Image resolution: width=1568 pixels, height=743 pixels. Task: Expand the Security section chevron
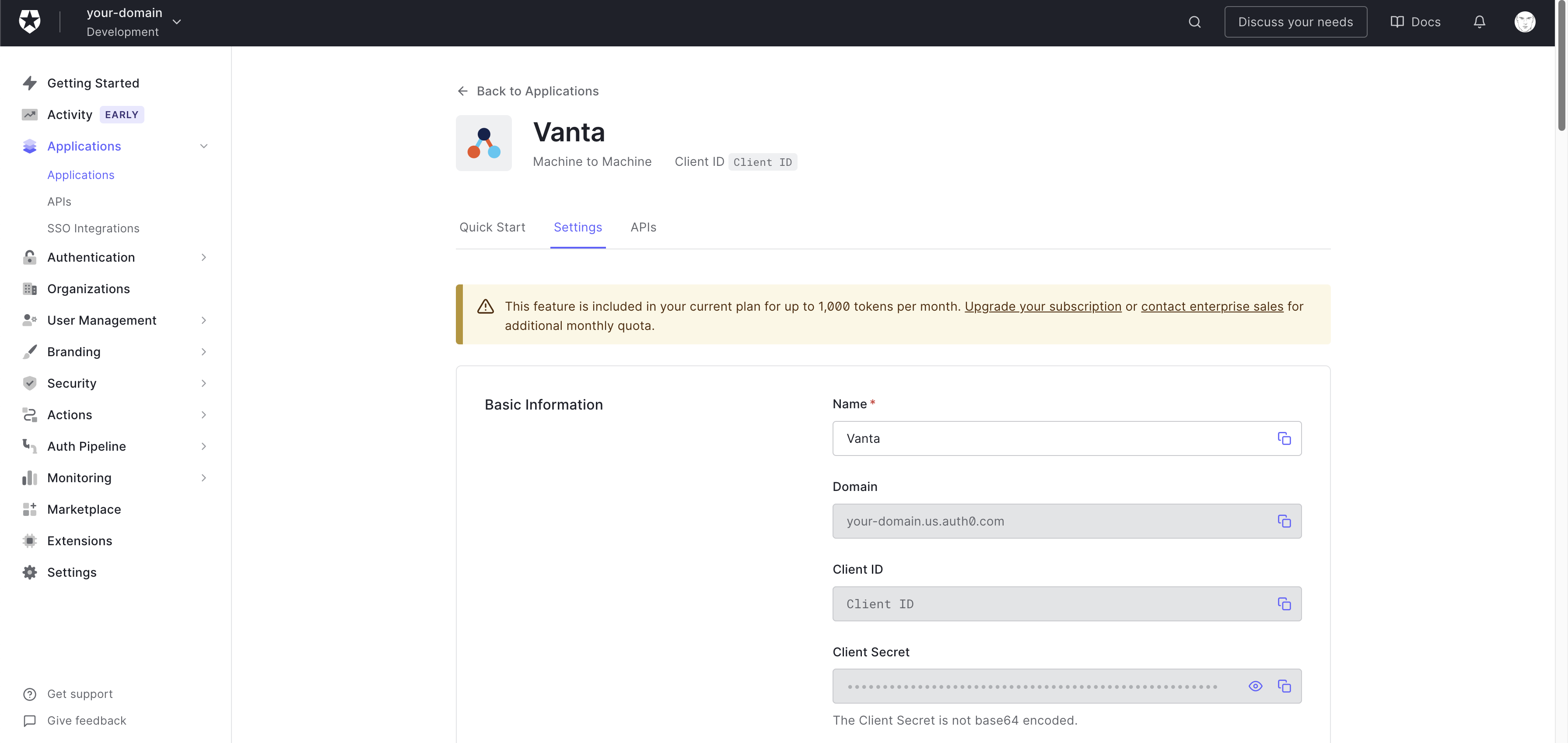pos(204,383)
